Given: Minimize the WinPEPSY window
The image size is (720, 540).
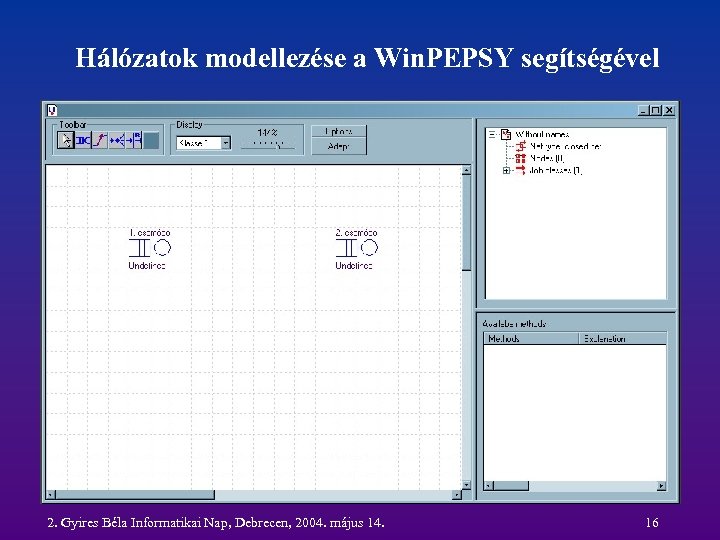Looking at the screenshot, I should pos(643,111).
